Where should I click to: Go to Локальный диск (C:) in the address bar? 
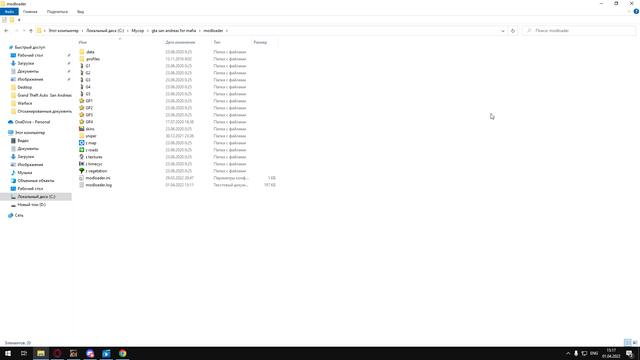(x=105, y=31)
